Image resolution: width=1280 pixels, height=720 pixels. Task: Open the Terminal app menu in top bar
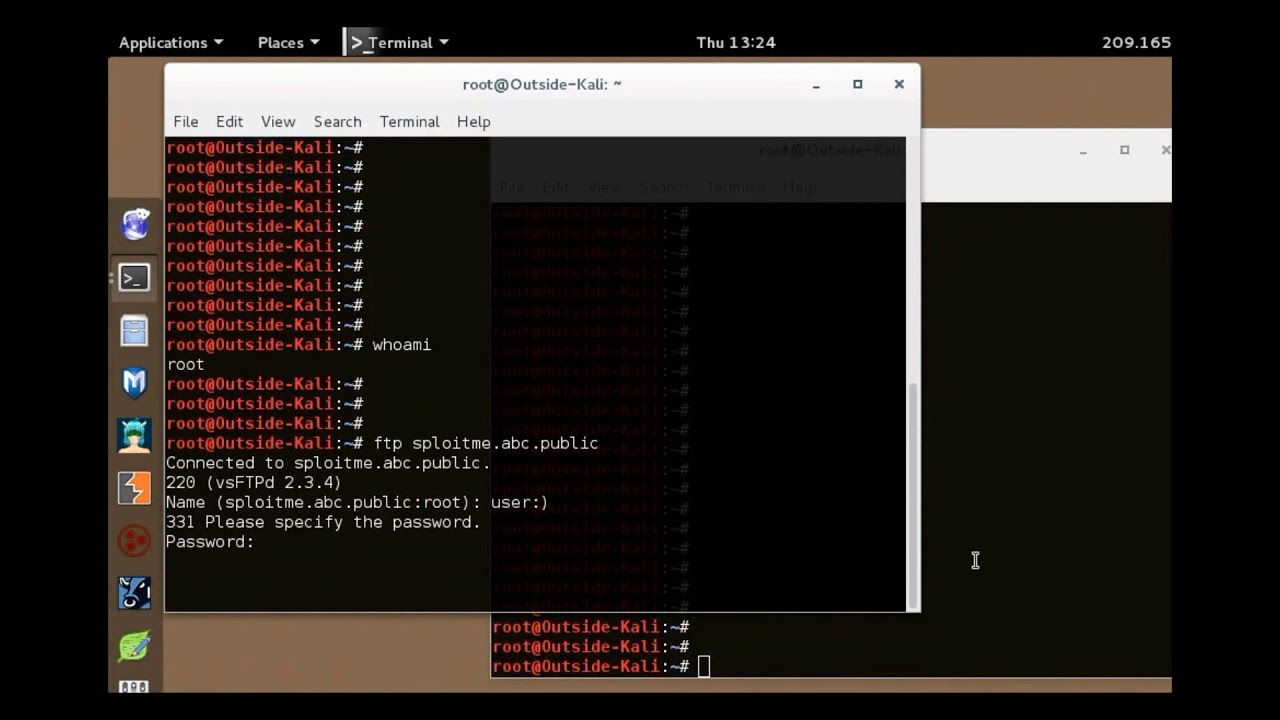(x=398, y=42)
